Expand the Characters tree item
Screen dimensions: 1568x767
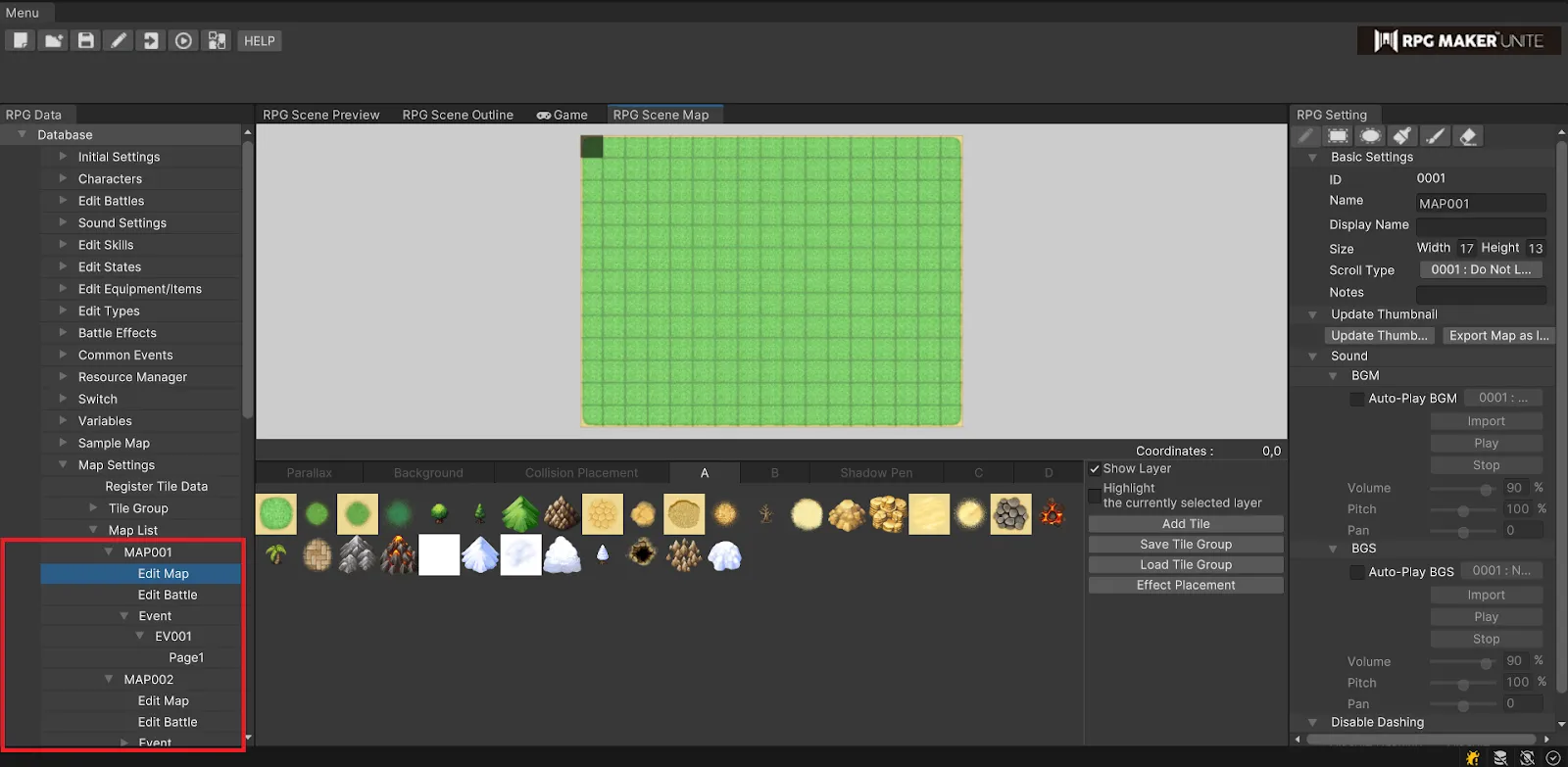(63, 178)
